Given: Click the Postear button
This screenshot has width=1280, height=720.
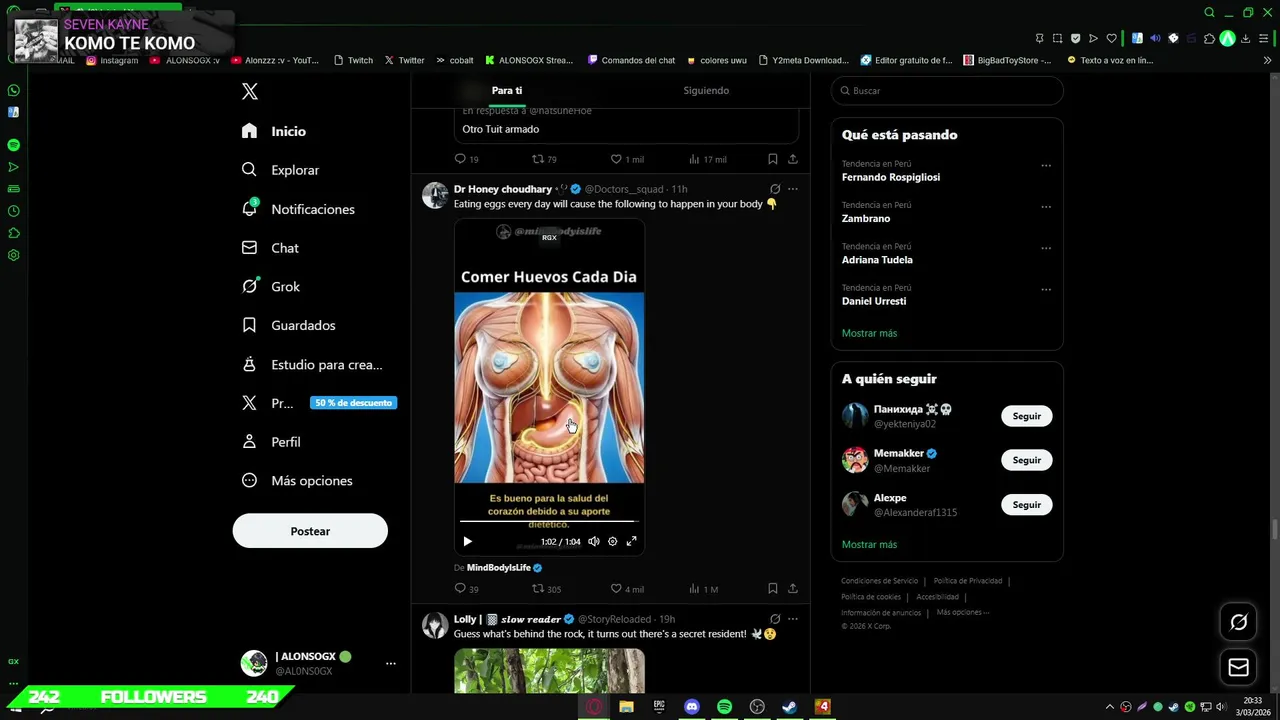Looking at the screenshot, I should [310, 531].
